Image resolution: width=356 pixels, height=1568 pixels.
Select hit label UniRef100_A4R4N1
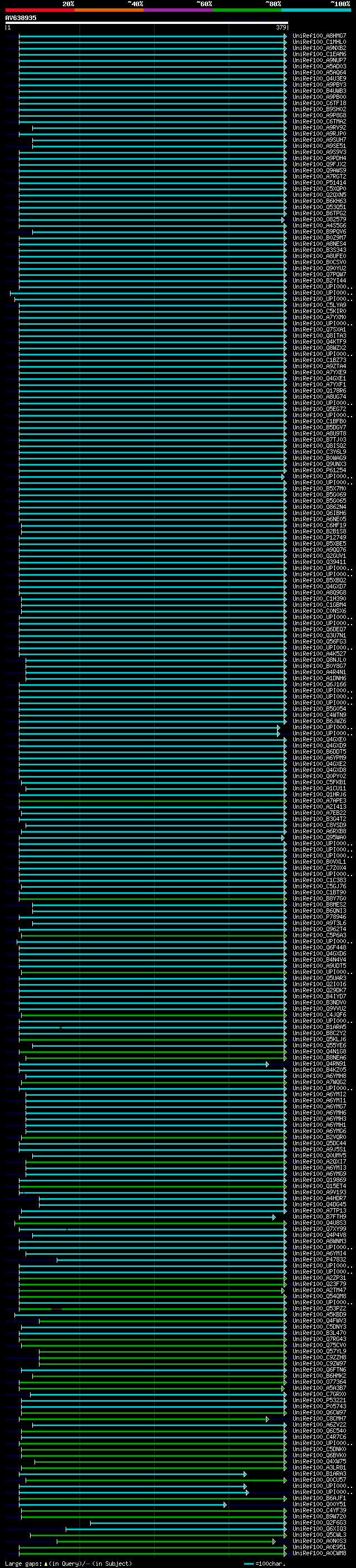(x=319, y=672)
